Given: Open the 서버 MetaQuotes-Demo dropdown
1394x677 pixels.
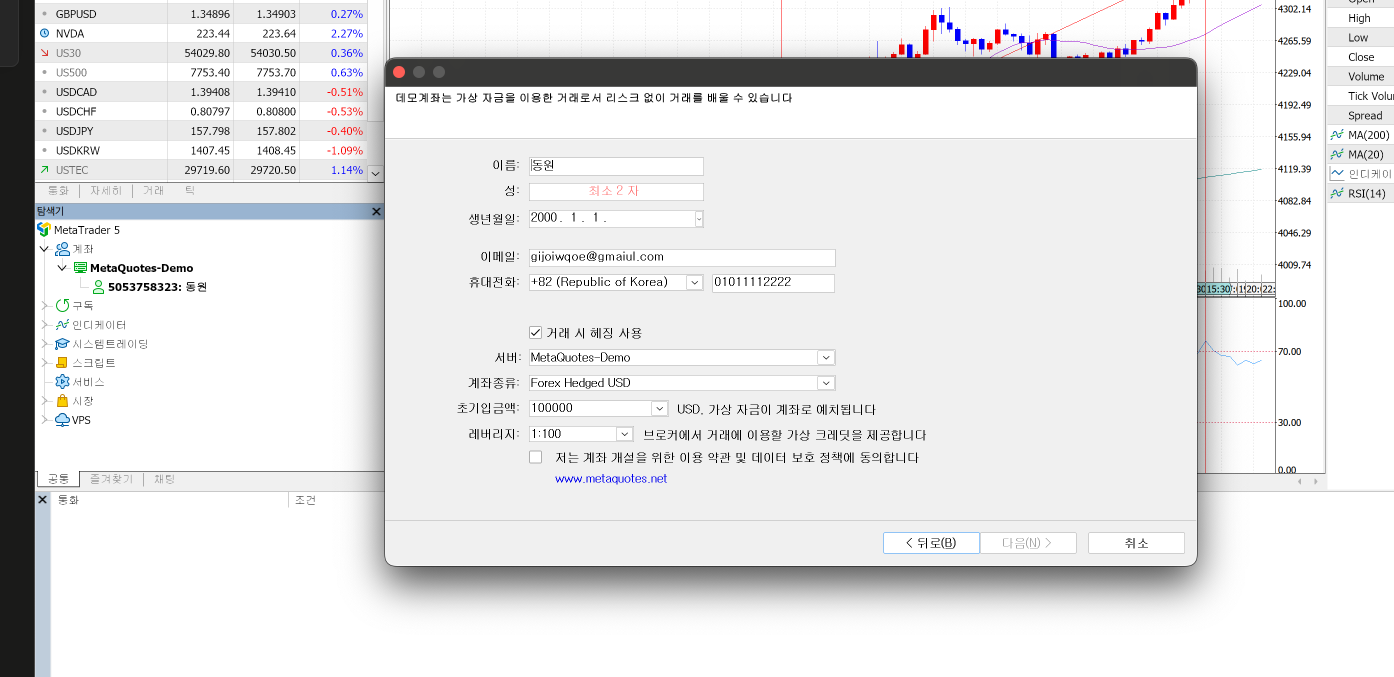Looking at the screenshot, I should (825, 357).
